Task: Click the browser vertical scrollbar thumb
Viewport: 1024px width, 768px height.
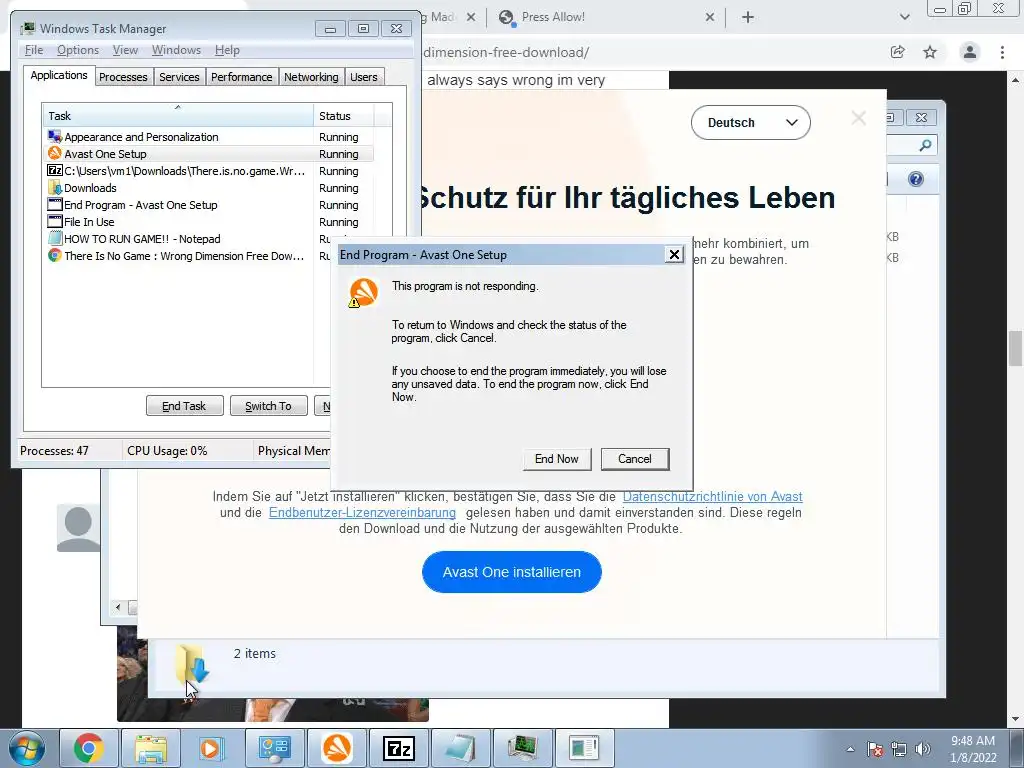Action: pyautogui.click(x=1015, y=349)
